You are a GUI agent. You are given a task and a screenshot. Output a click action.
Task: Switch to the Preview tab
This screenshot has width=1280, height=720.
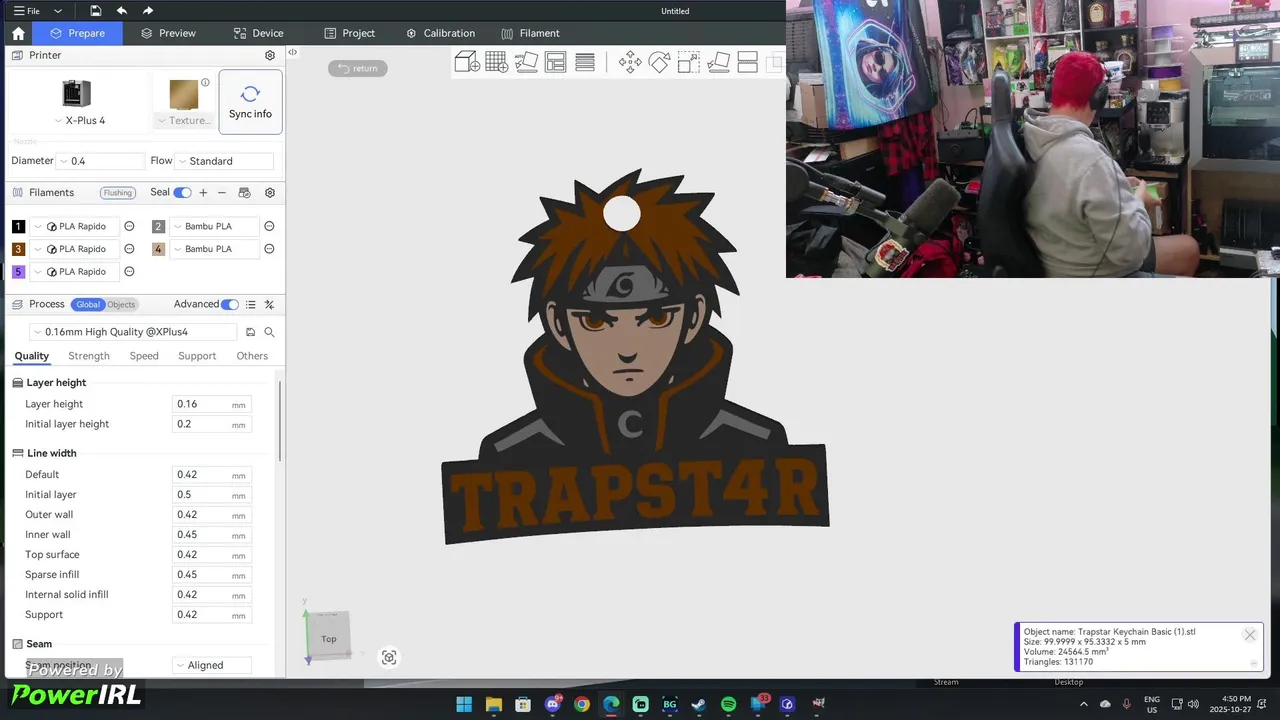coord(168,33)
